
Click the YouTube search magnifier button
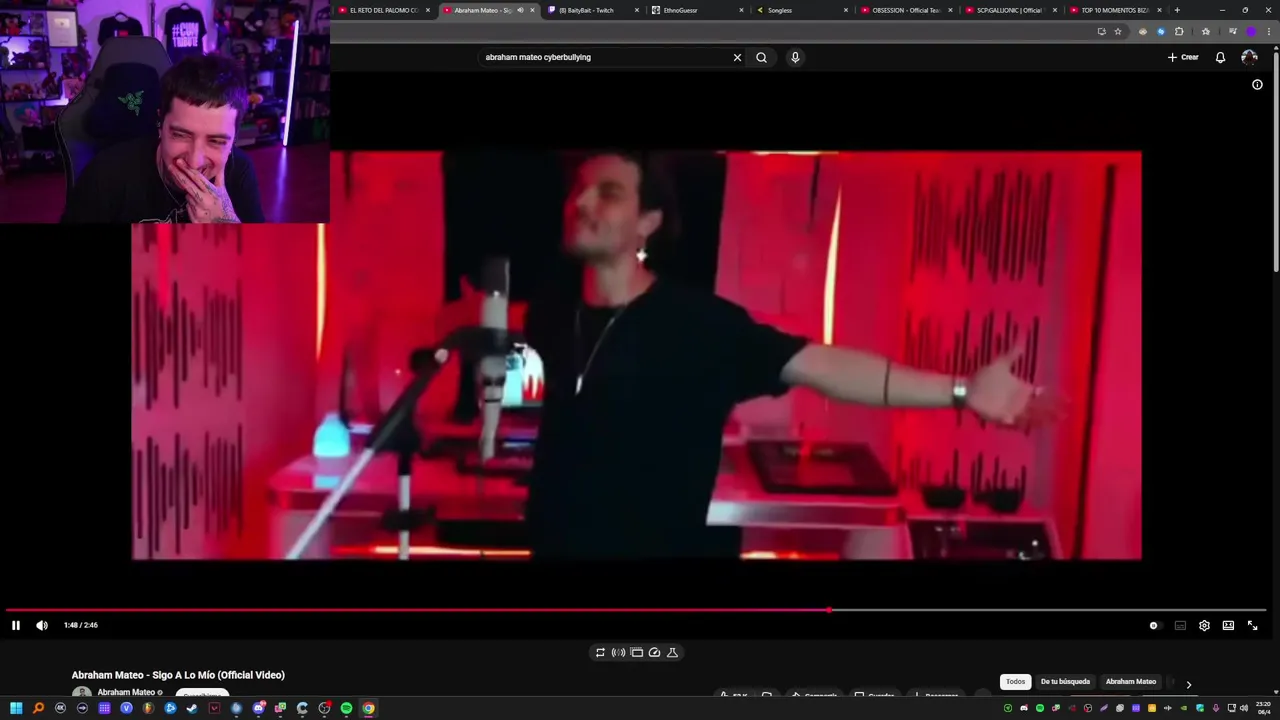pyautogui.click(x=762, y=57)
